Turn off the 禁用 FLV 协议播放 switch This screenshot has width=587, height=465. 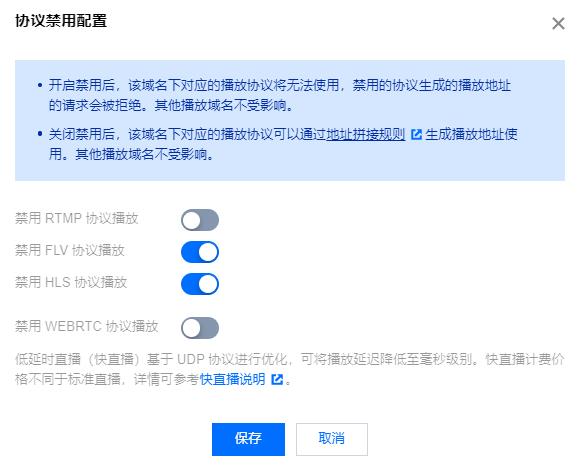(200, 252)
